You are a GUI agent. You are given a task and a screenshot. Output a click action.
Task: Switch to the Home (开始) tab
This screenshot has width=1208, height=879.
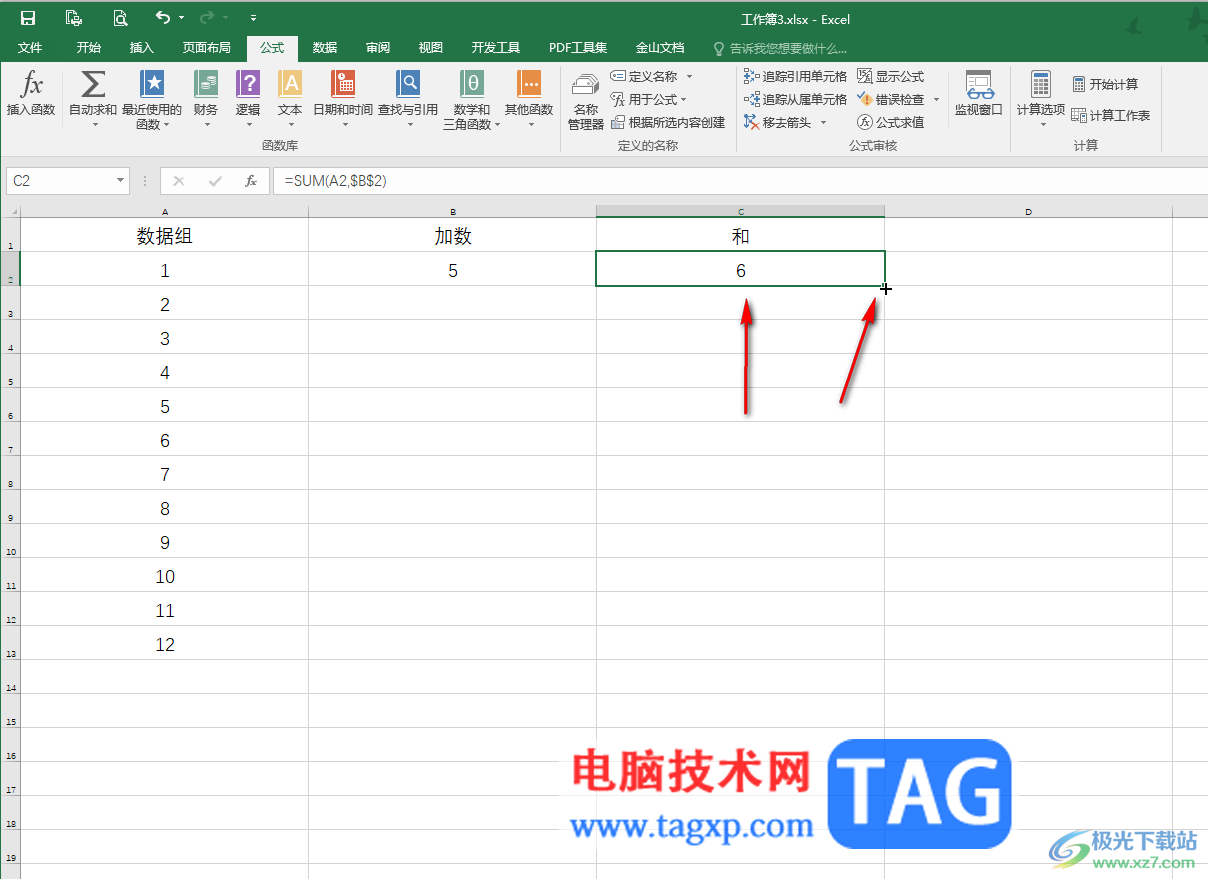click(x=89, y=47)
